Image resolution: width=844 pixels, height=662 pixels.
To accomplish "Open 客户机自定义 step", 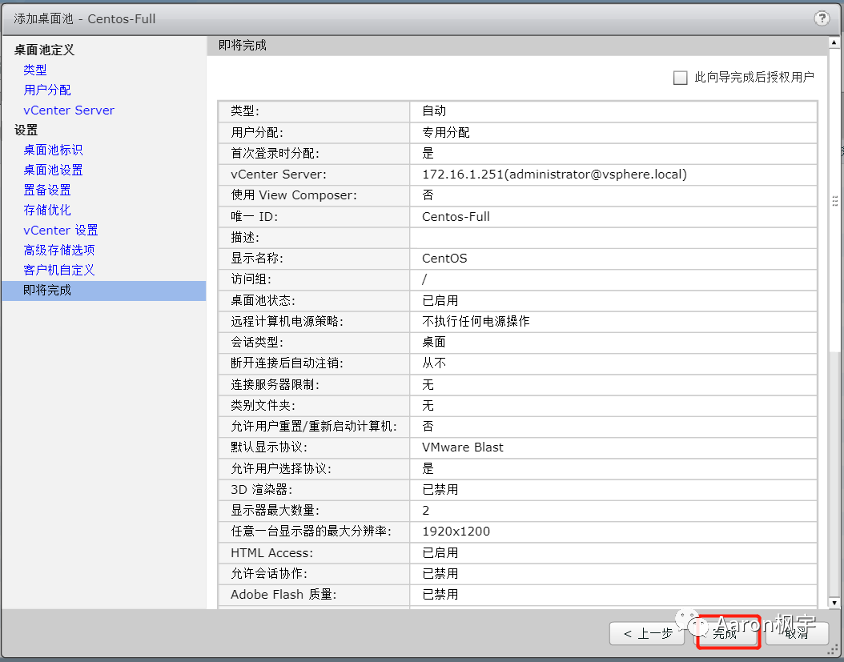I will (59, 270).
